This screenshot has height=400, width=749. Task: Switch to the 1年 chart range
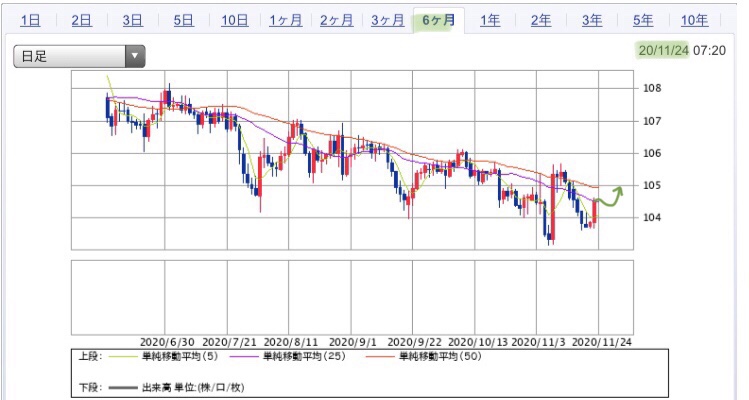tap(490, 20)
